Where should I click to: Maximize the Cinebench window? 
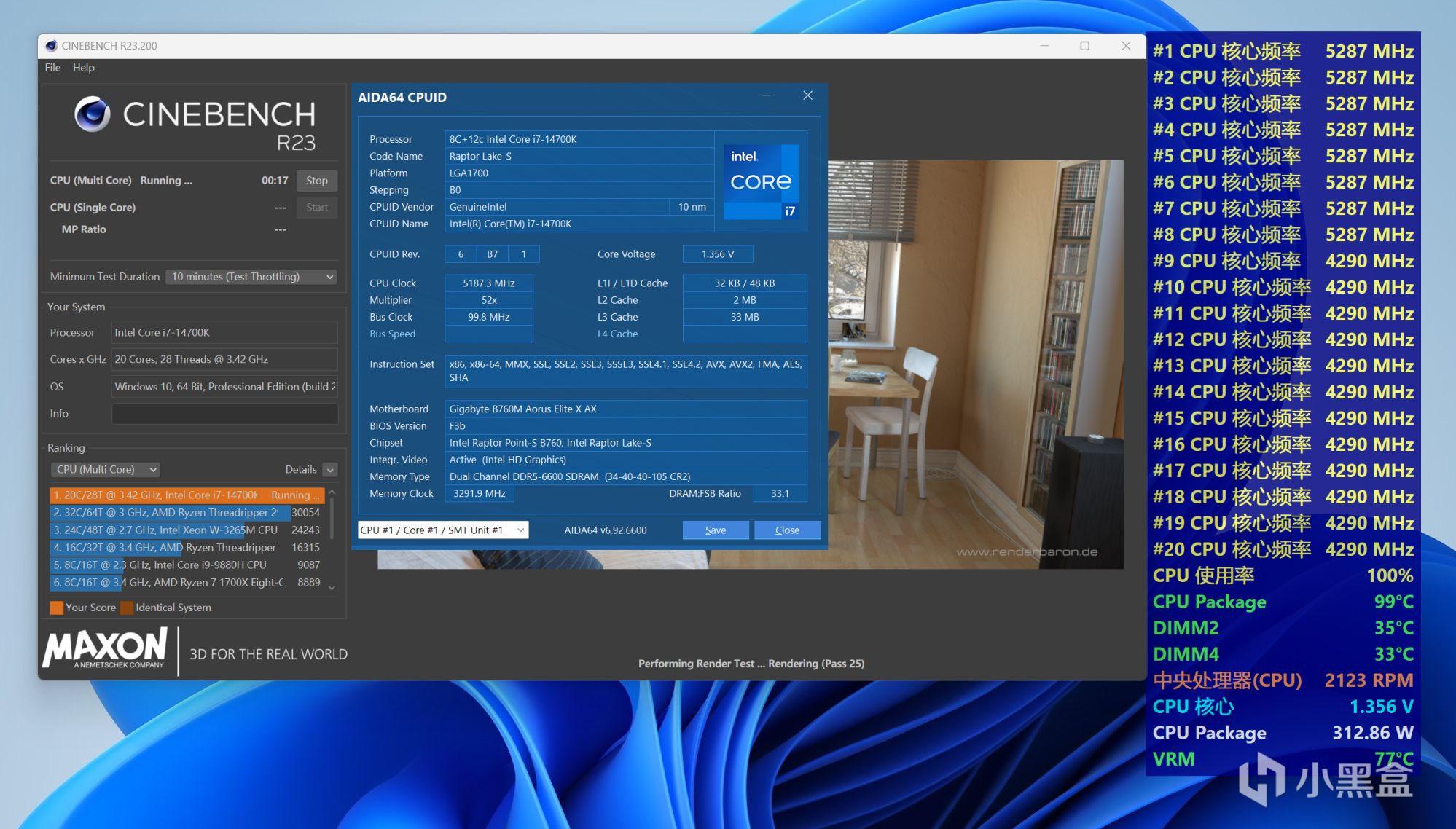[1084, 45]
